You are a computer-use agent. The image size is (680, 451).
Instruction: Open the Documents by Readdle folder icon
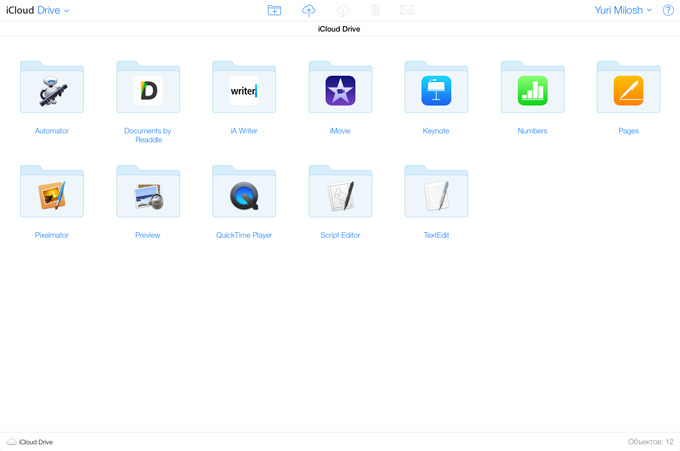pos(148,87)
